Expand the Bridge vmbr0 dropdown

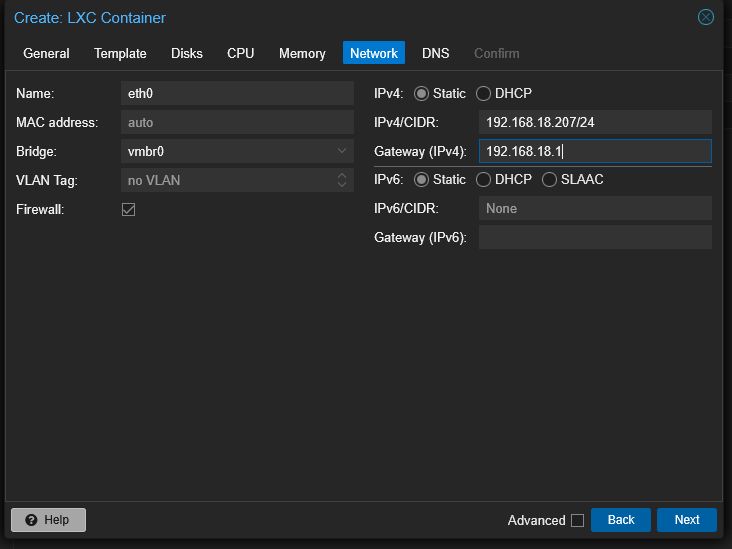pos(342,151)
